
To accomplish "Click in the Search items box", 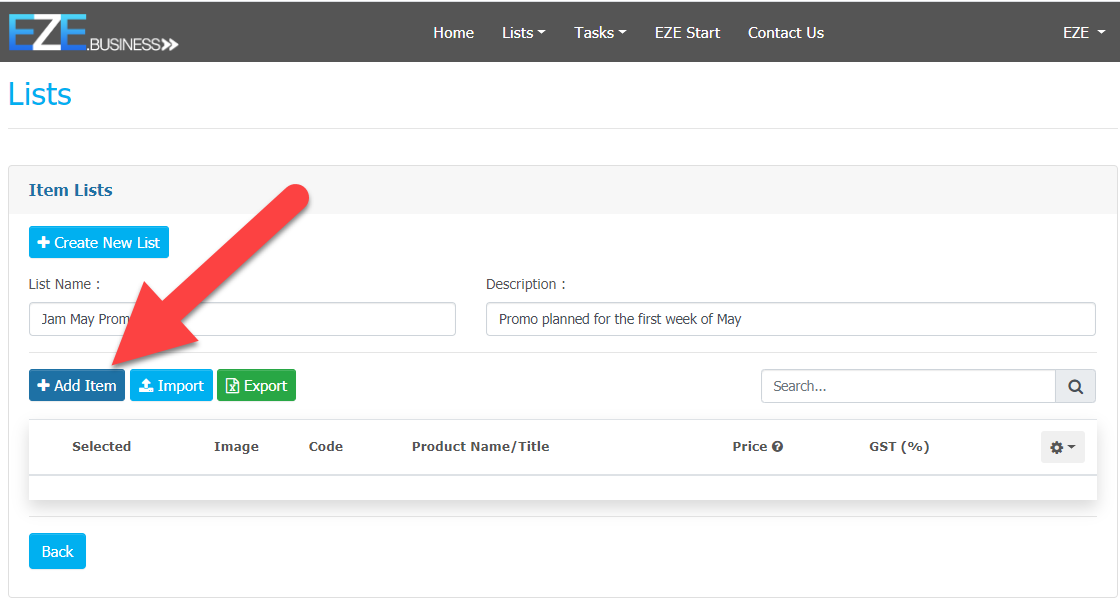I will (907, 386).
